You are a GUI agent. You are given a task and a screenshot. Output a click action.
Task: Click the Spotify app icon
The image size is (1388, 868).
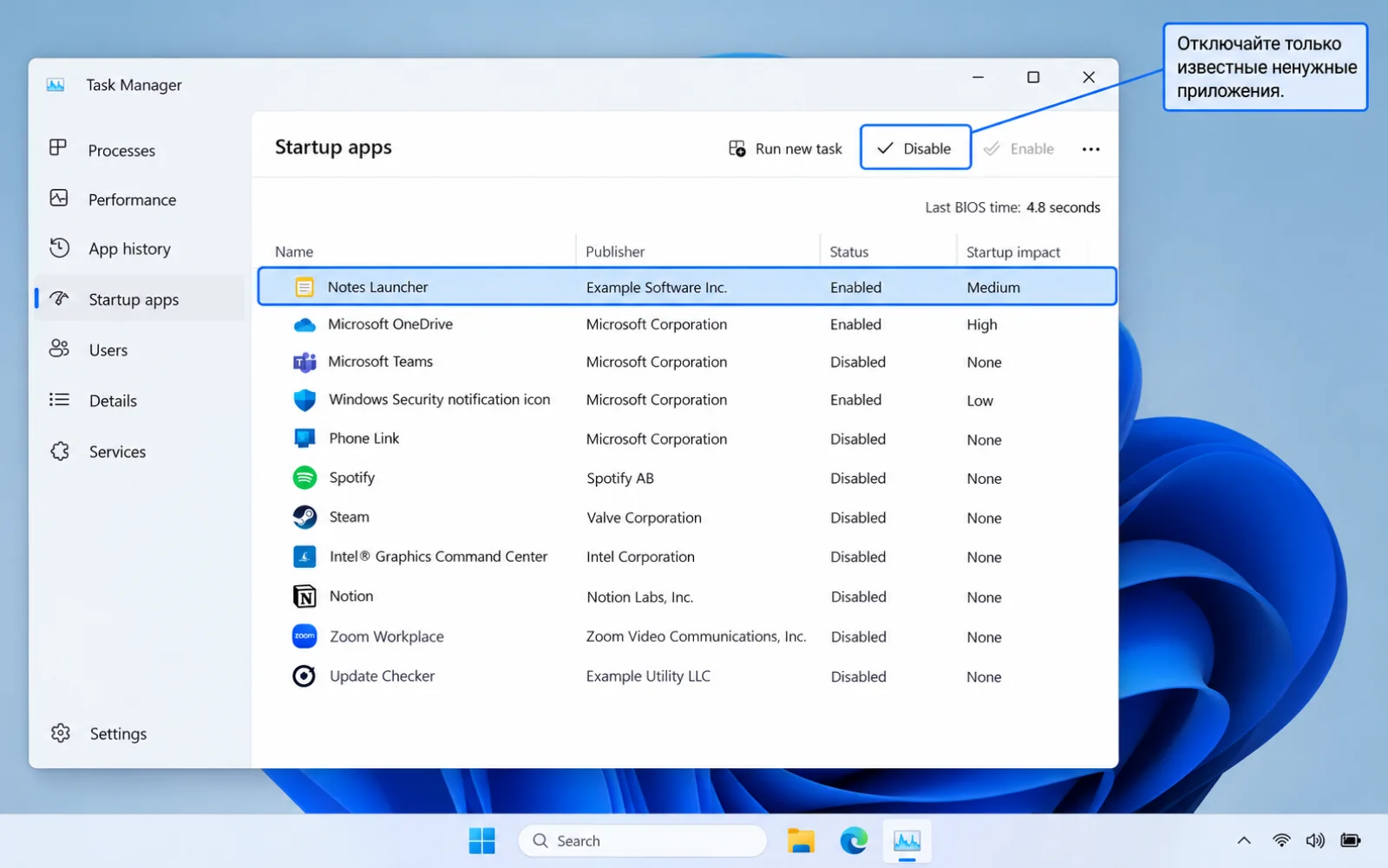[x=304, y=478]
